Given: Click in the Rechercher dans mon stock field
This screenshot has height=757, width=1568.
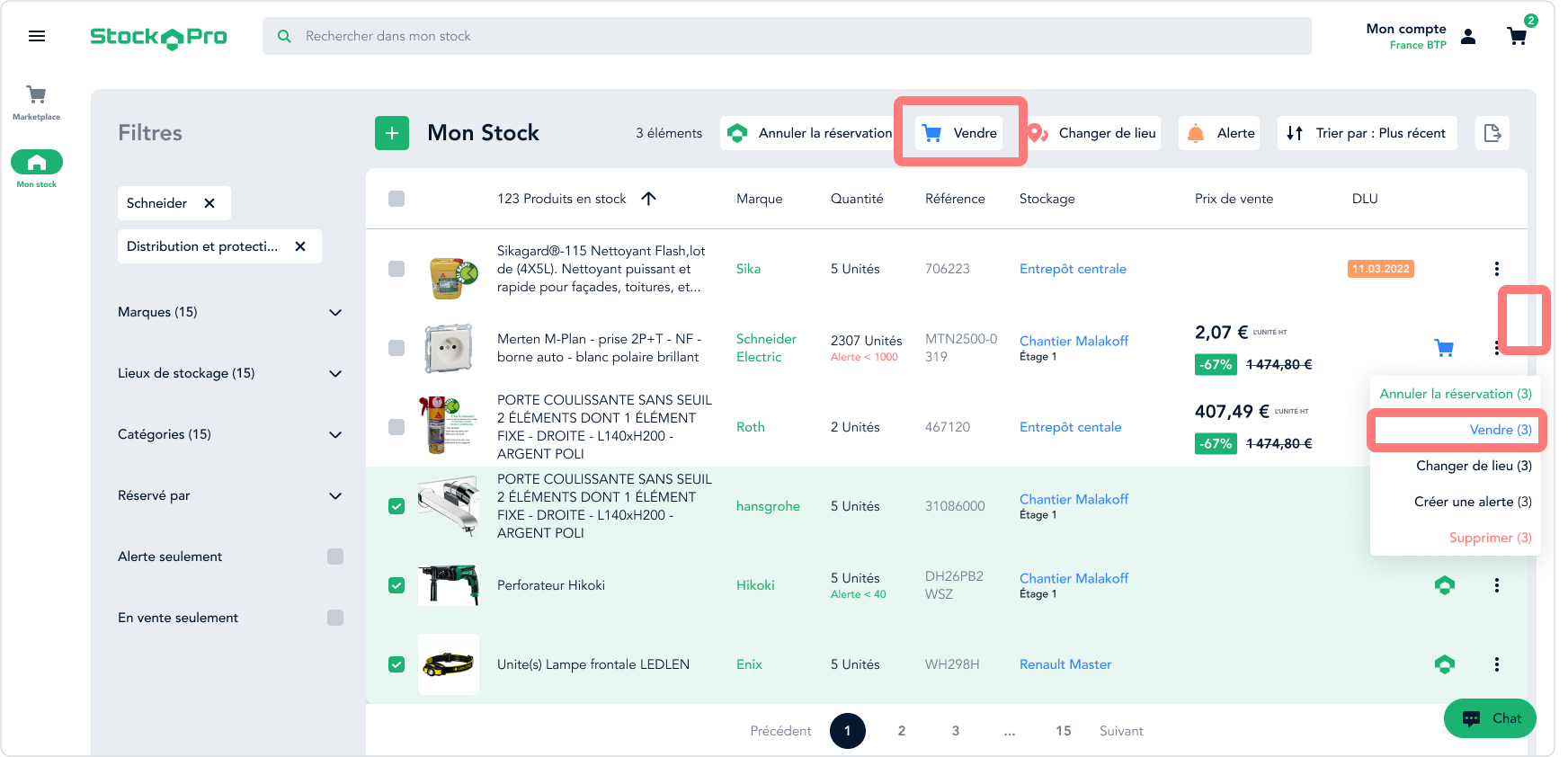Looking at the screenshot, I should tap(787, 36).
